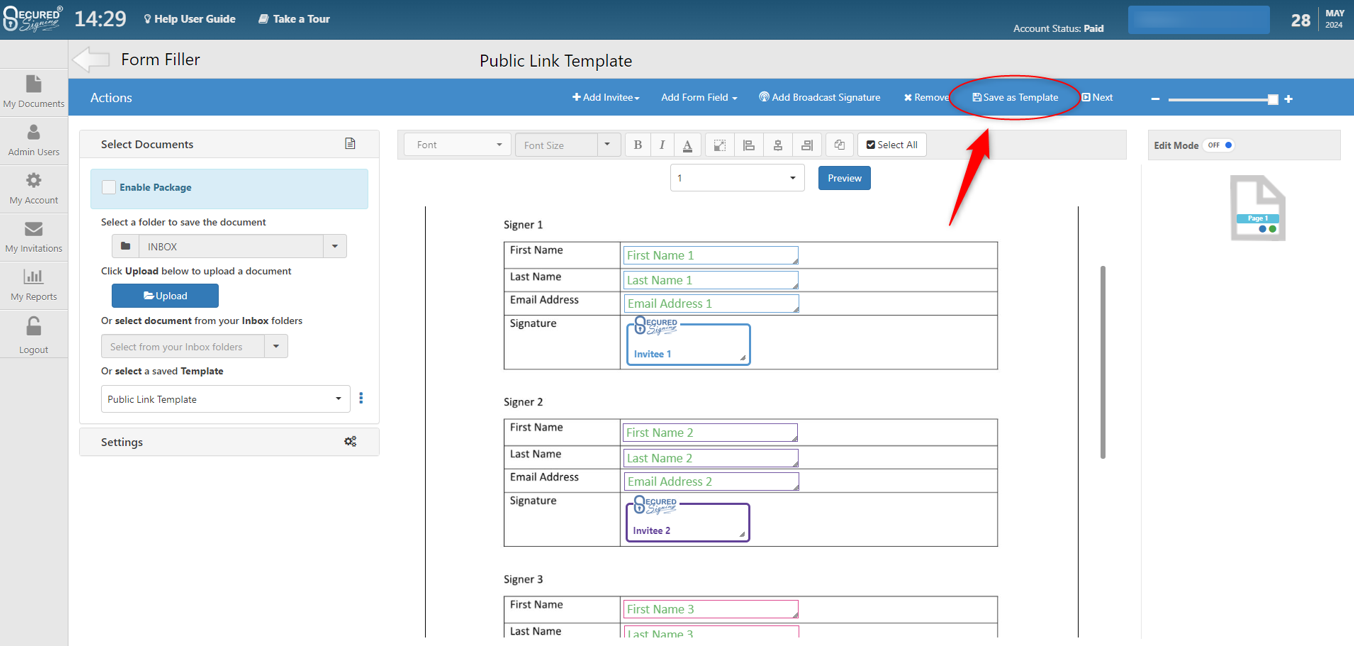Open template options three-dot menu
1354x656 pixels.
361,398
